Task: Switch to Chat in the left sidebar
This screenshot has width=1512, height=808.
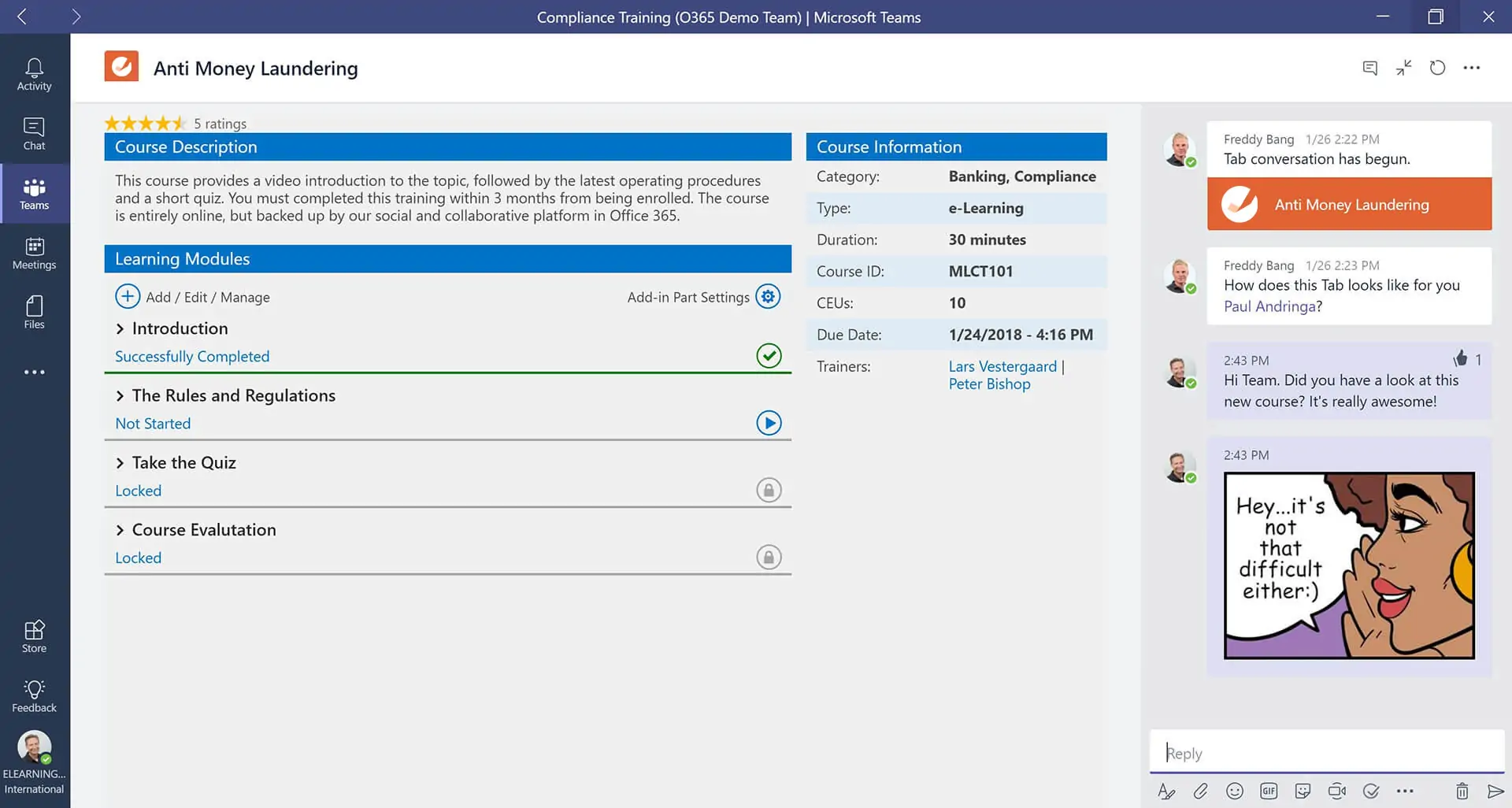Action: pos(34,132)
